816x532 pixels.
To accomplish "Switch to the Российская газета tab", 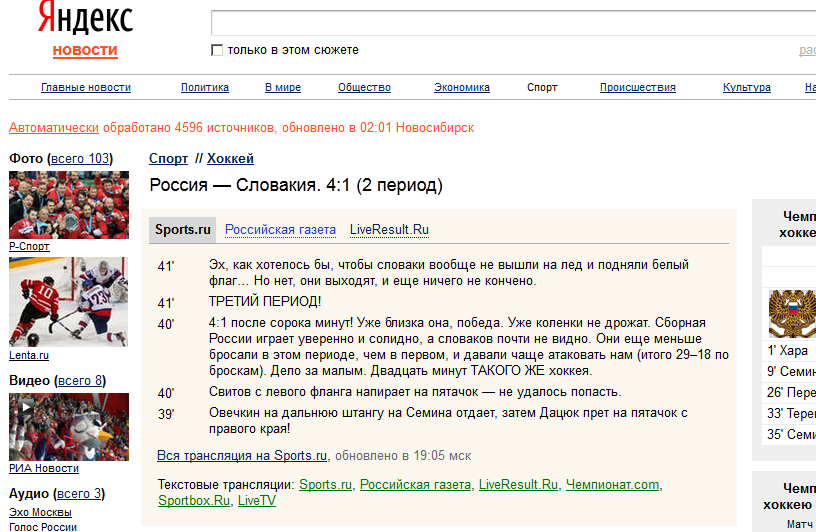I will click(x=280, y=230).
